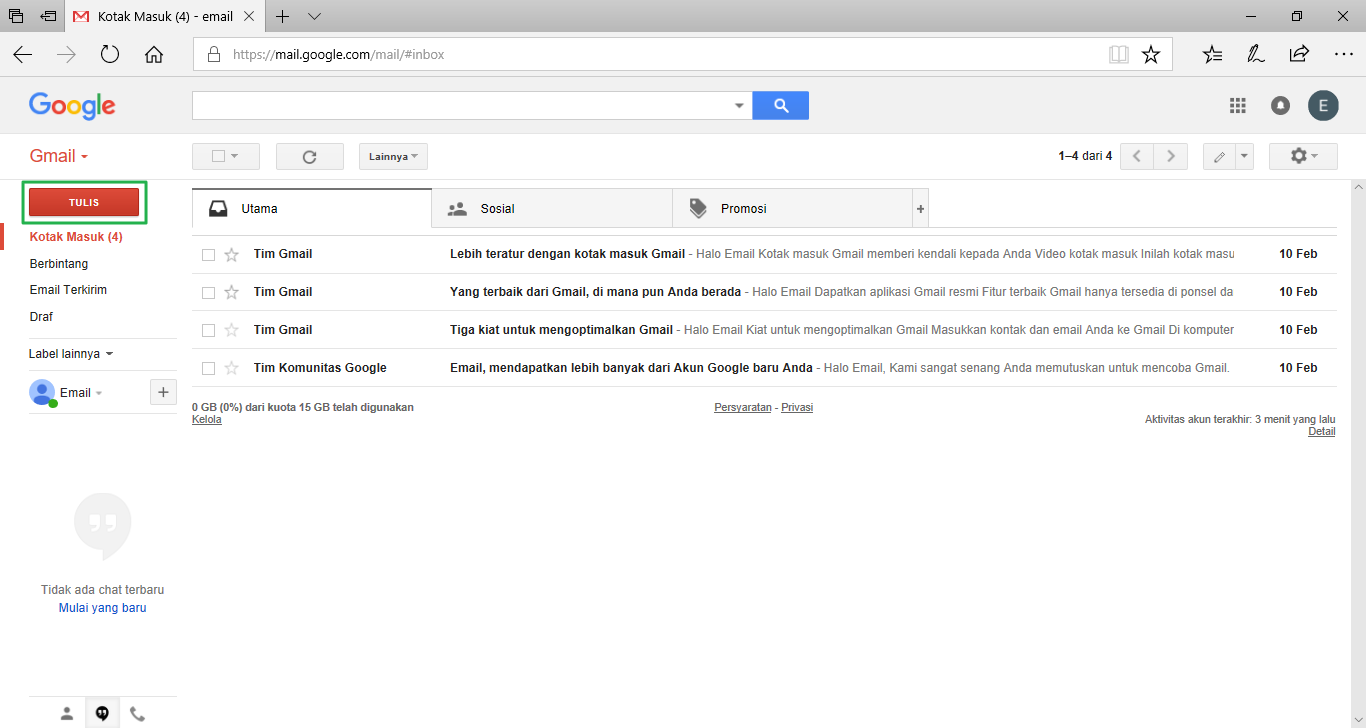The image size is (1366, 728).
Task: Star the 'Yang terbaik dari Gmail' email
Action: (232, 293)
